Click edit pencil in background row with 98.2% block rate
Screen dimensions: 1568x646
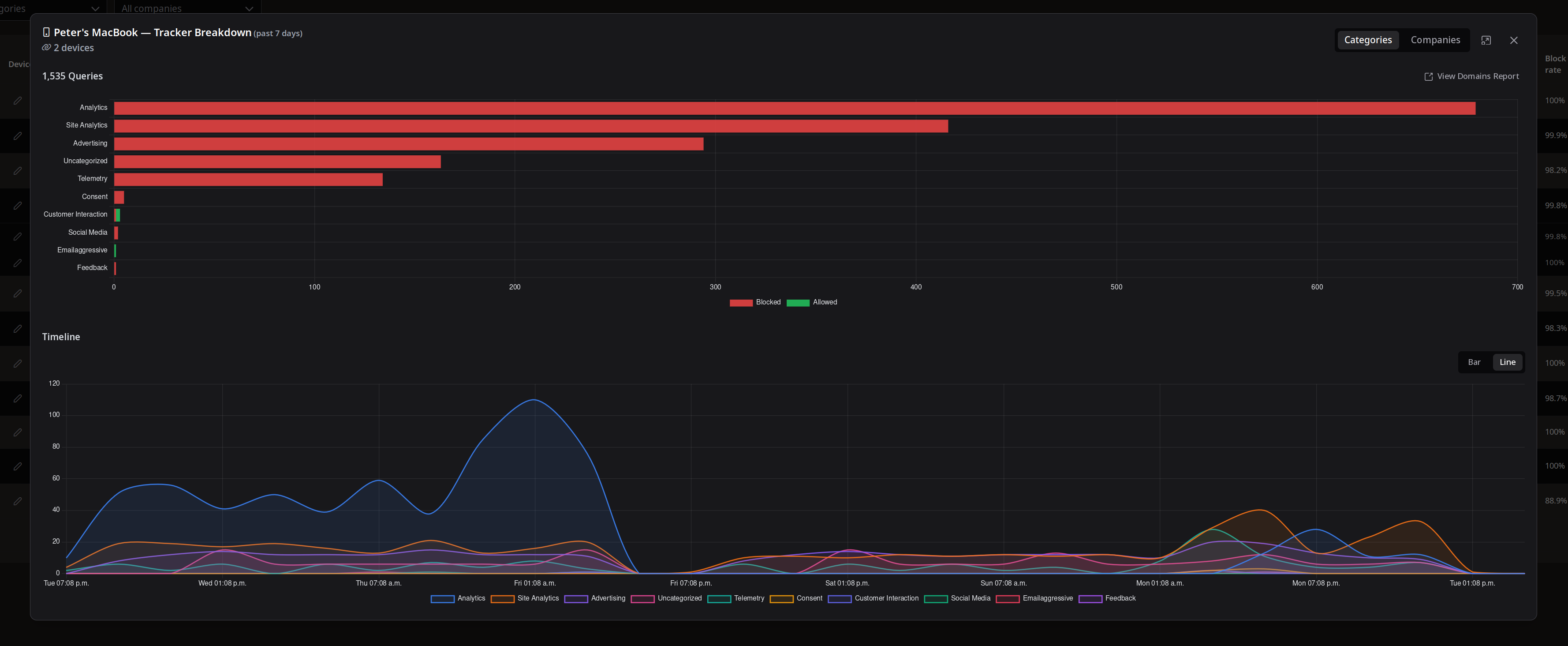[x=18, y=170]
